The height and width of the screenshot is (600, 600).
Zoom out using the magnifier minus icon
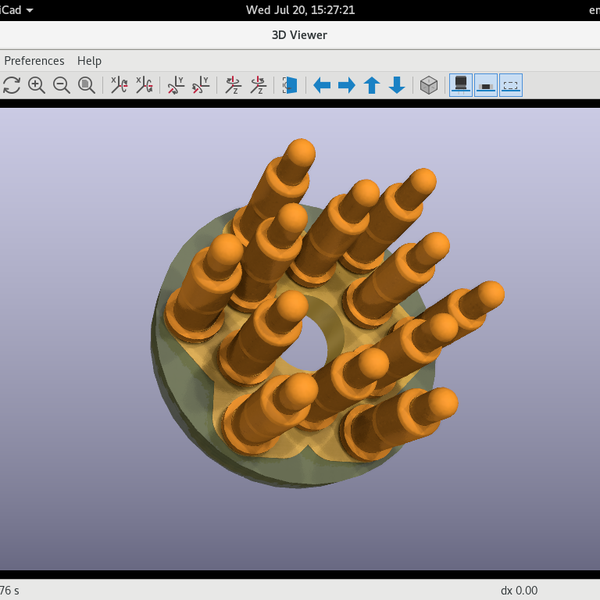pyautogui.click(x=61, y=85)
